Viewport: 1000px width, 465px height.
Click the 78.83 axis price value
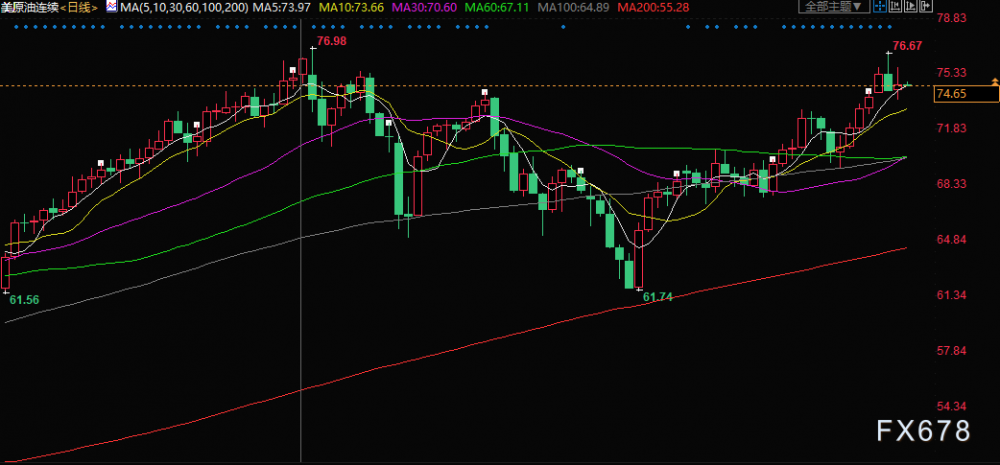pyautogui.click(x=950, y=17)
